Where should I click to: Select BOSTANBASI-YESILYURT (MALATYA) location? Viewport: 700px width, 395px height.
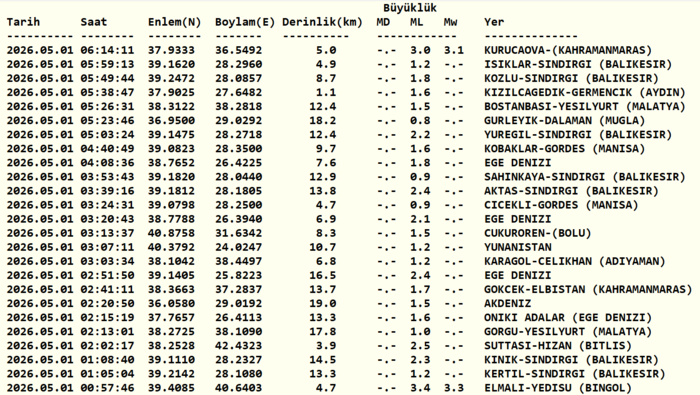585,107
